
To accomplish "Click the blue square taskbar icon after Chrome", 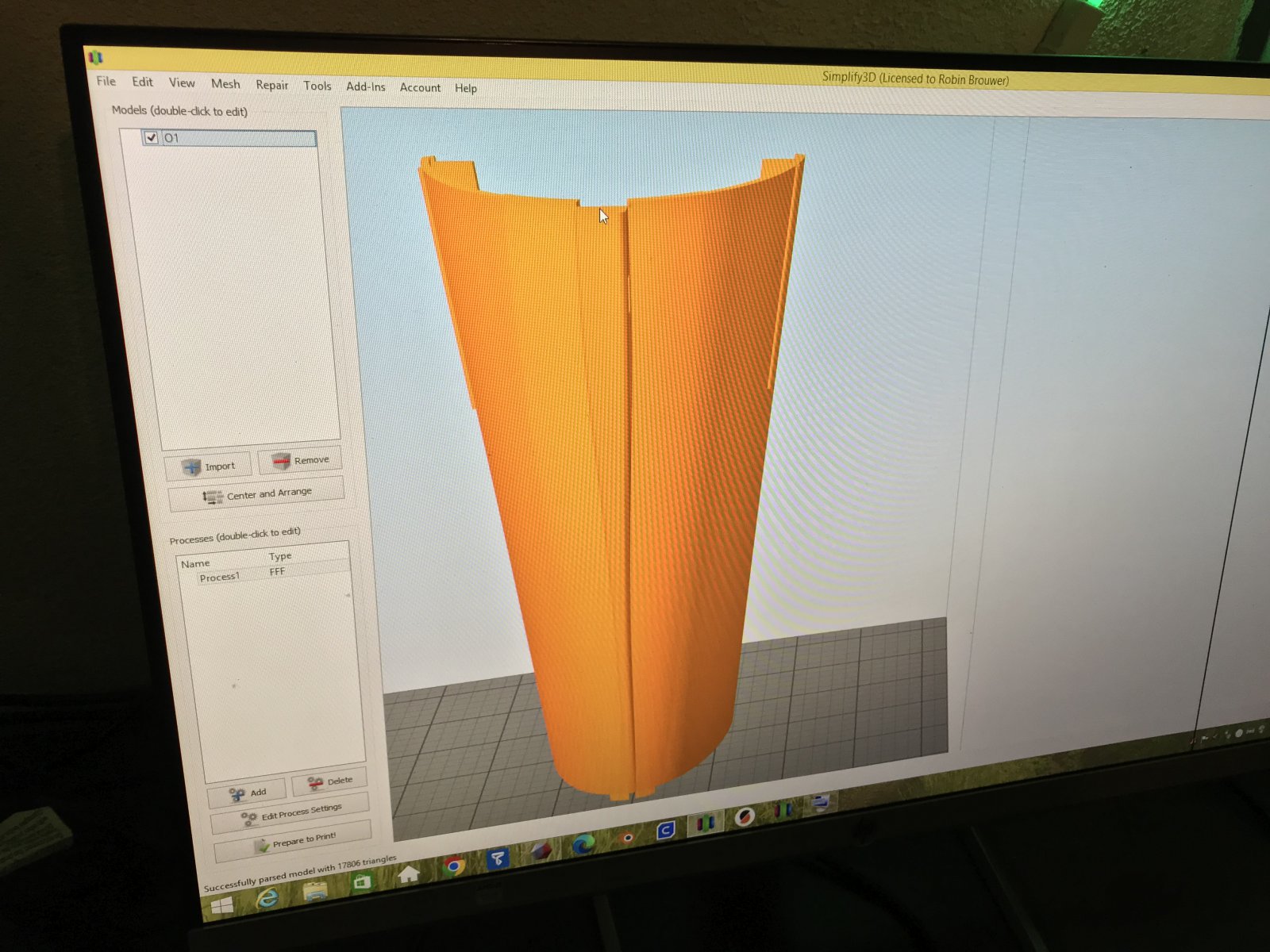I will point(498,858).
